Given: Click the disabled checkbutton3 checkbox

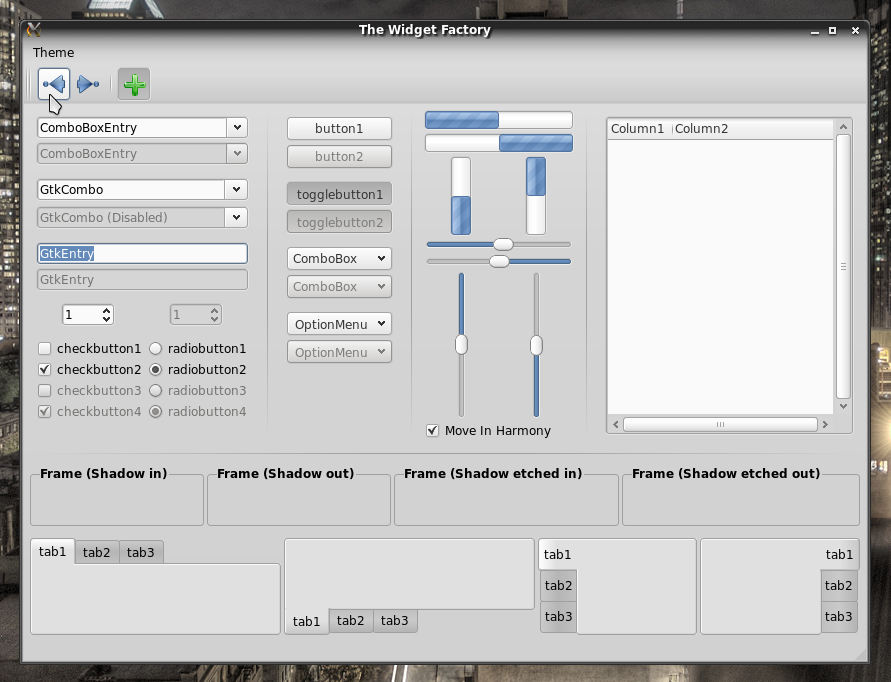Looking at the screenshot, I should pos(44,390).
